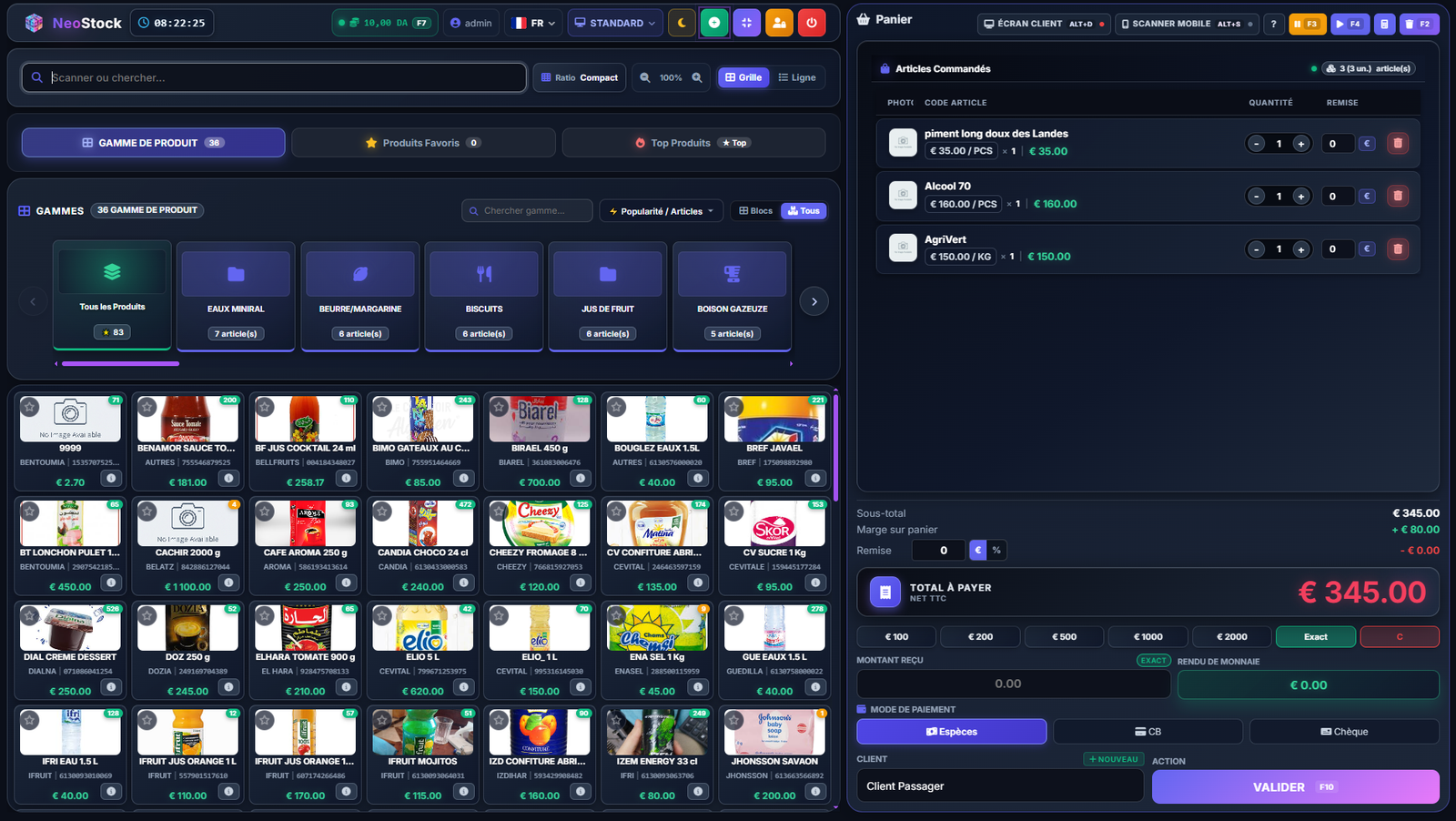Set cart discount type to percent
Screen dimensions: 1456x821
(996, 550)
